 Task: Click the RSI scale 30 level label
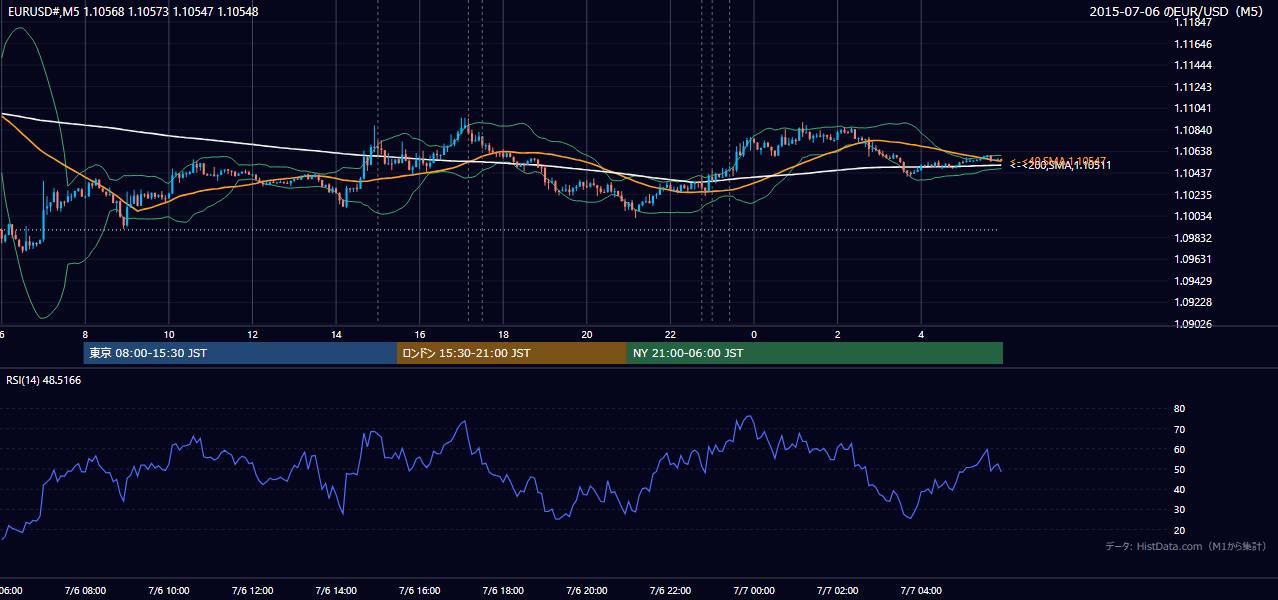[1179, 509]
